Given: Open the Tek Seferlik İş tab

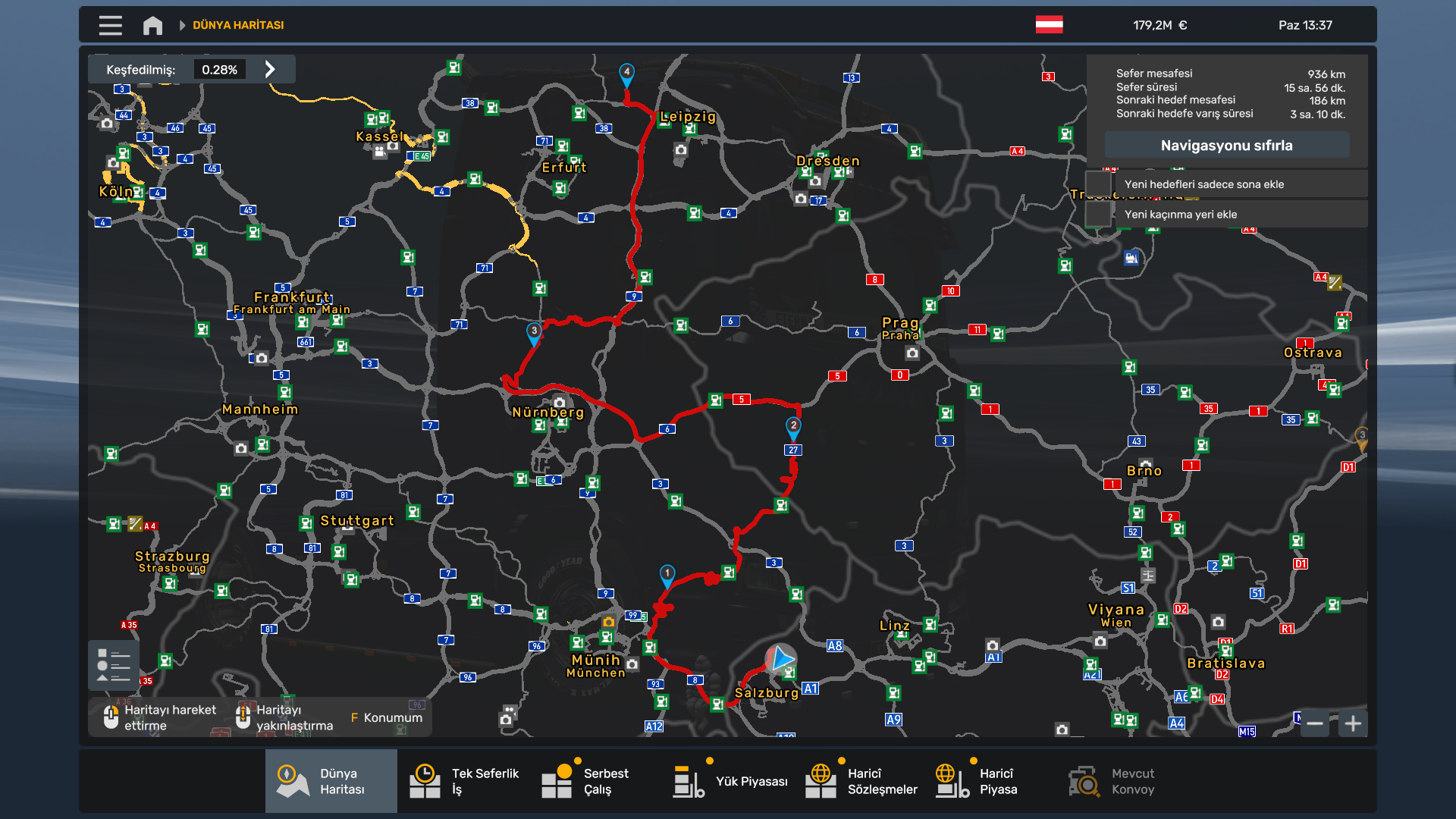Looking at the screenshot, I should click(463, 781).
